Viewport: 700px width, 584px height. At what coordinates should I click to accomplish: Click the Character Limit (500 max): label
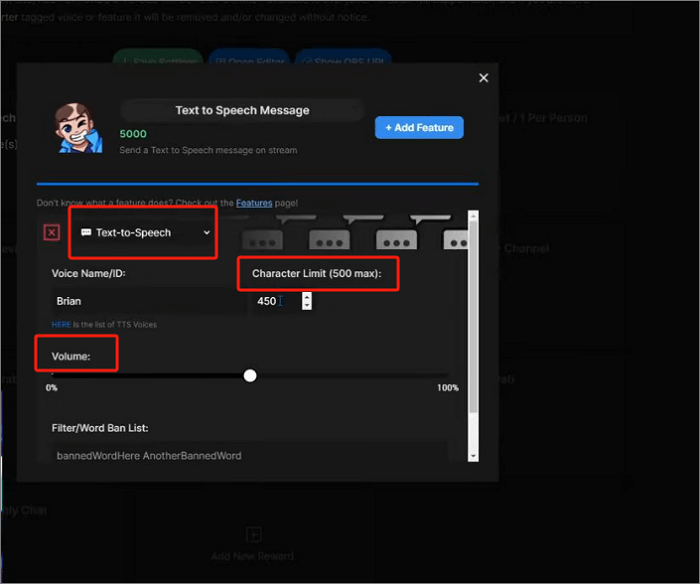(x=317, y=274)
